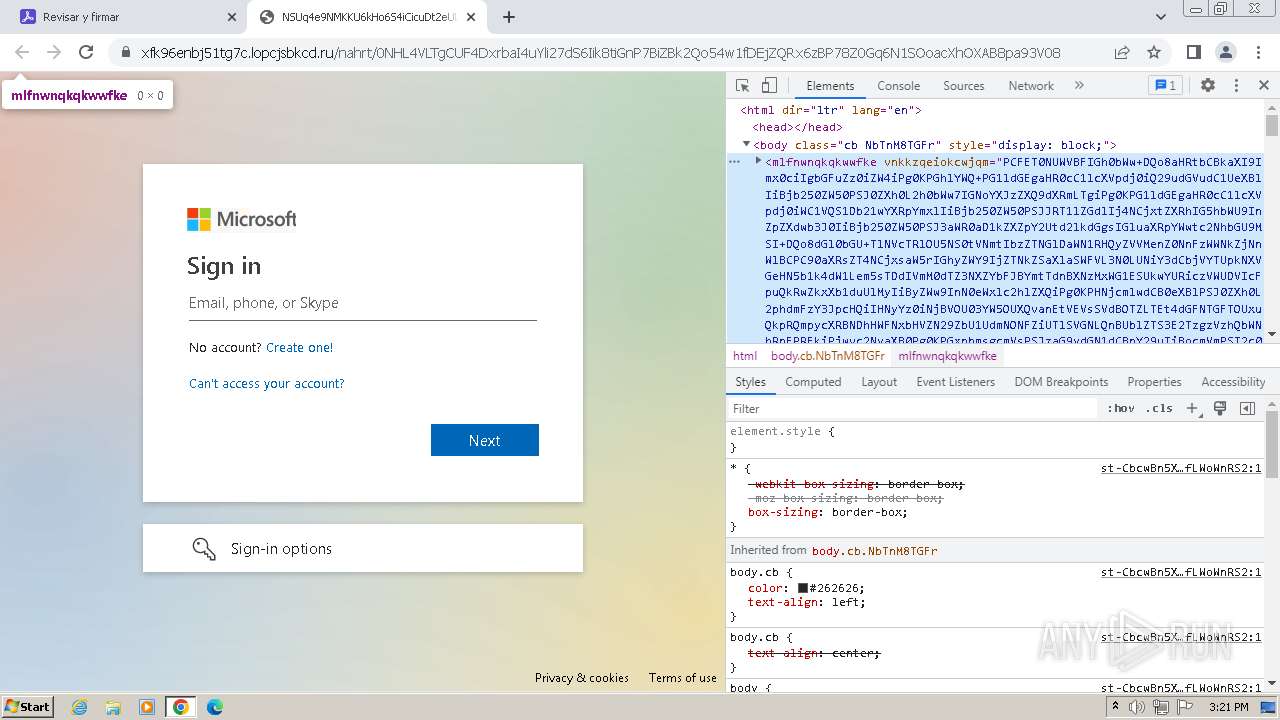This screenshot has height=720, width=1280.
Task: Toggle the :hov element state panel
Action: click(1120, 408)
